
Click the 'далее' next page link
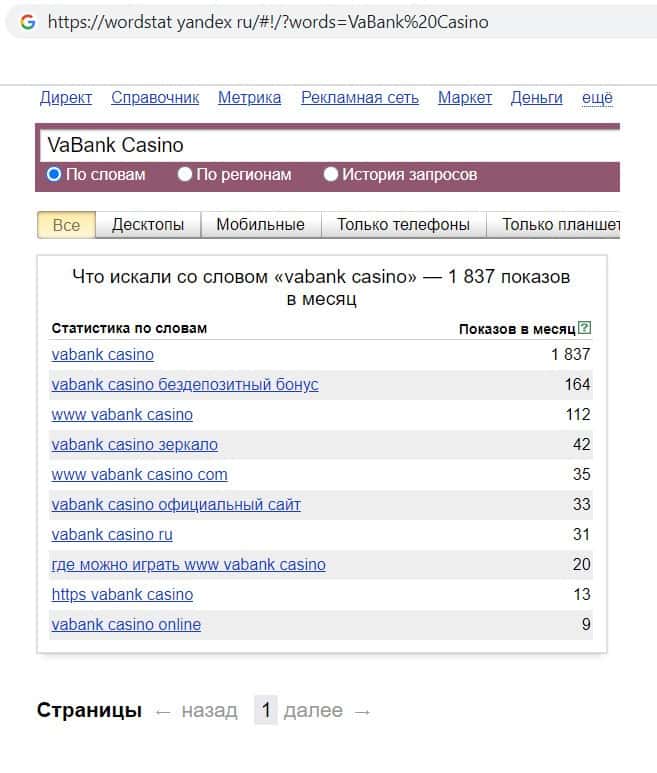[313, 710]
